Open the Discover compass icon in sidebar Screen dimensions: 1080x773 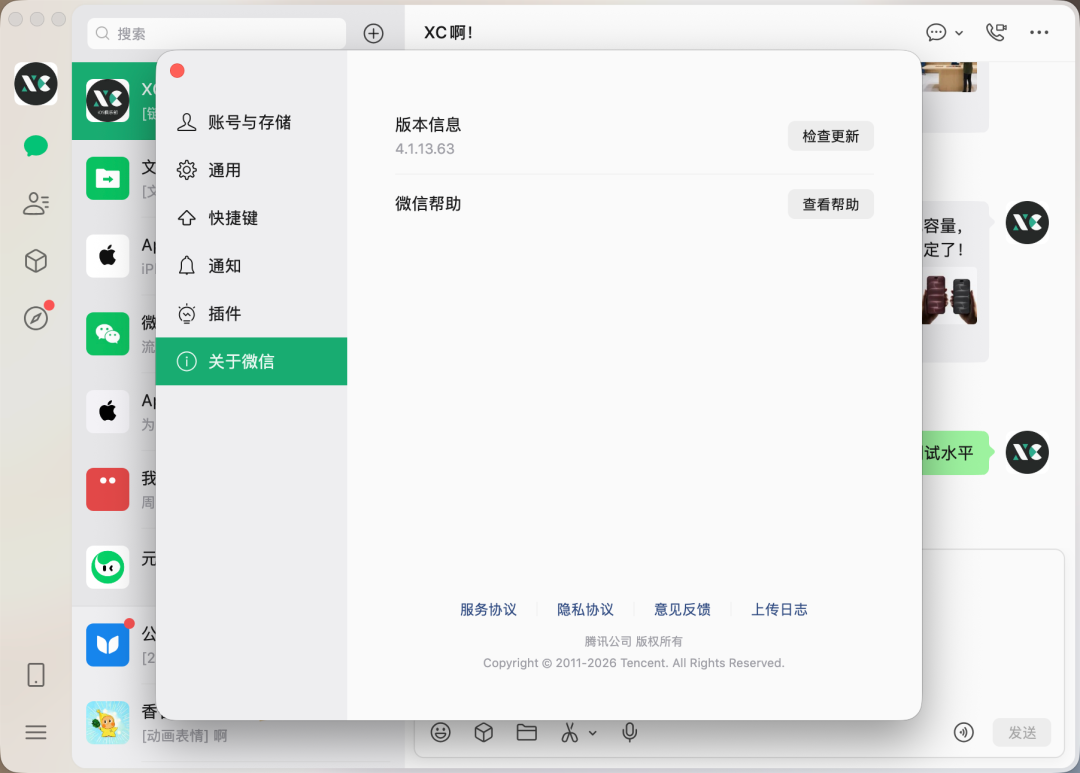coord(36,318)
